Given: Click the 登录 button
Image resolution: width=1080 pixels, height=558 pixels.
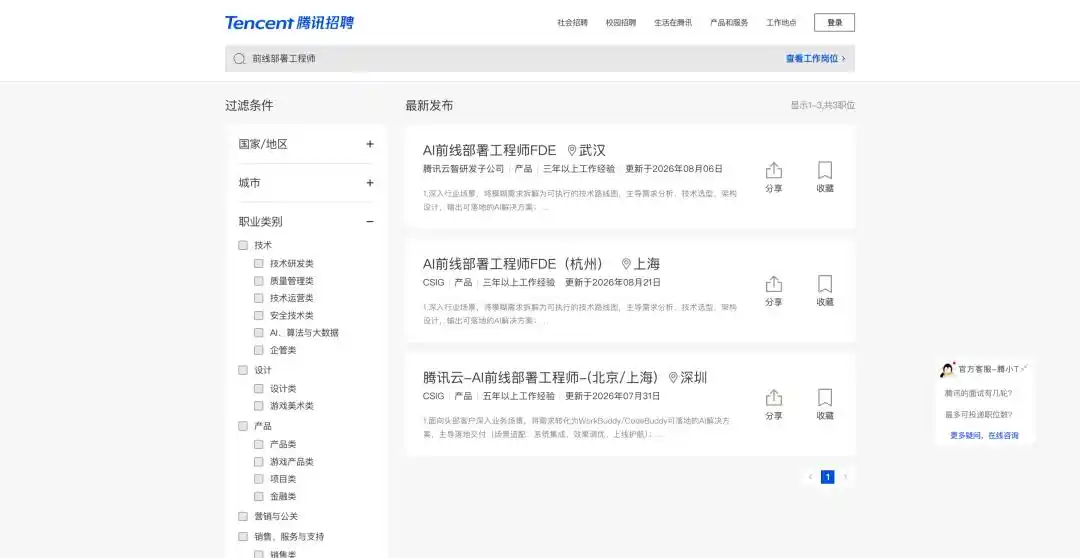Looking at the screenshot, I should click(x=834, y=23).
